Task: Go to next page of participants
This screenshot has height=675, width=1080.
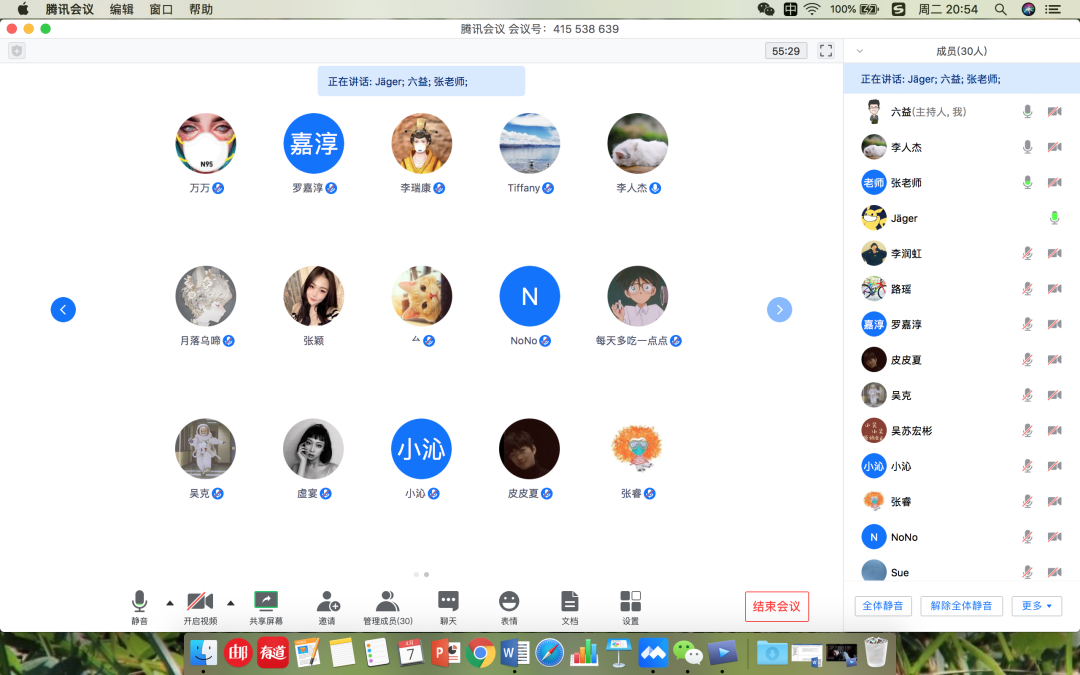Action: 779,310
